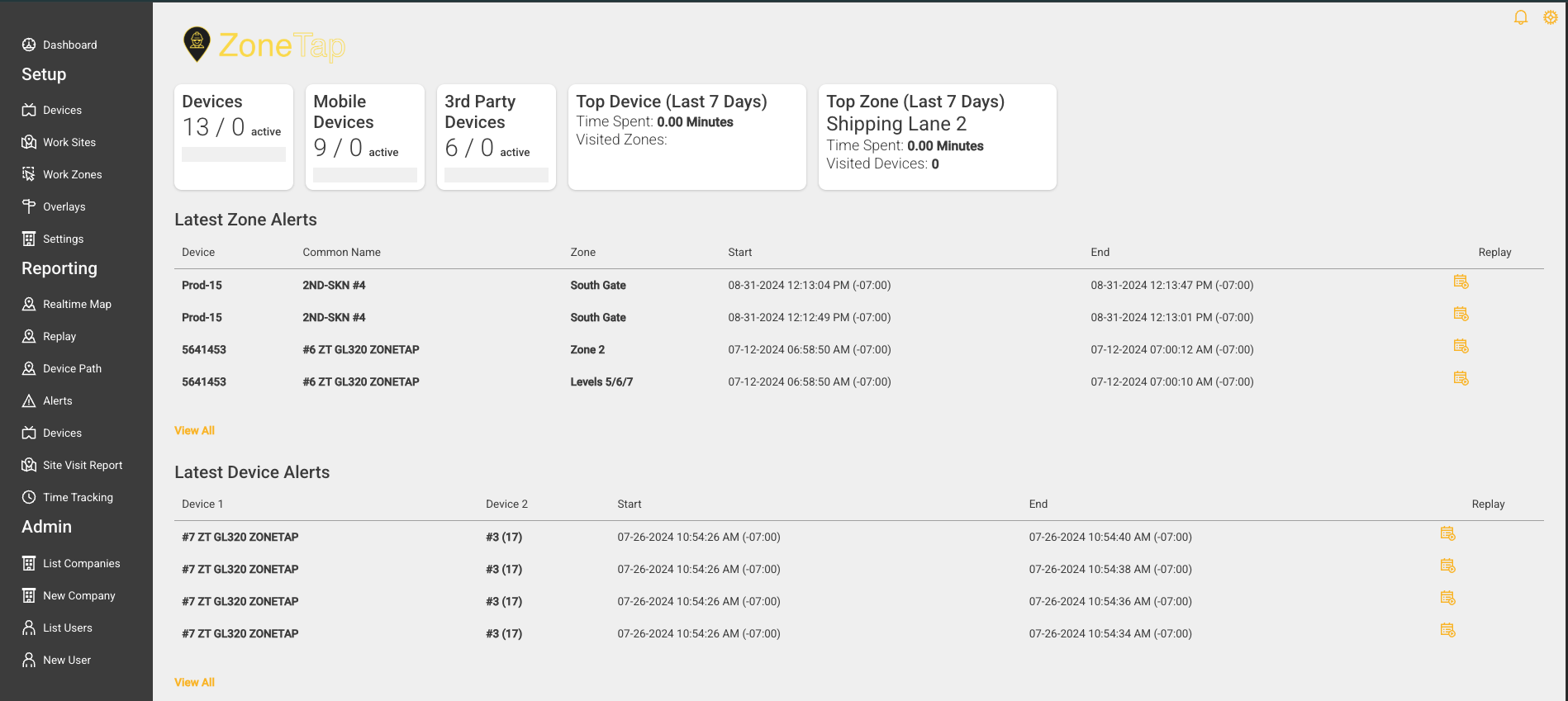Open the Device Path link
The height and width of the screenshot is (701, 1568).
pyautogui.click(x=72, y=368)
